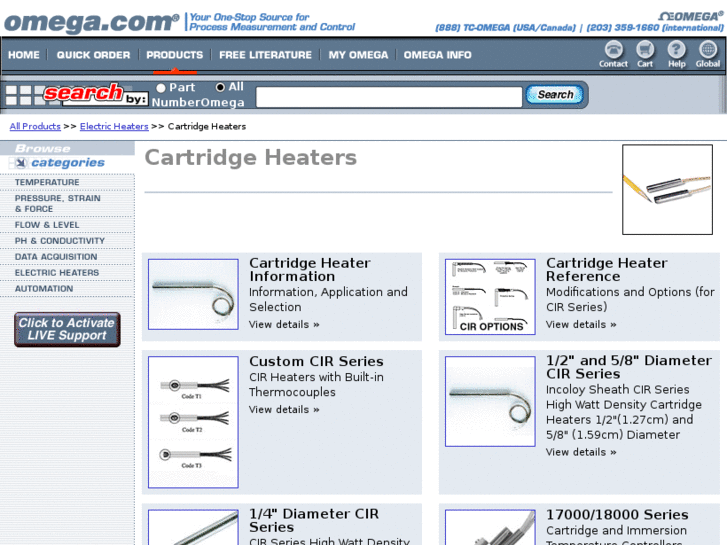Click the 17000/18000 Series title
This screenshot has width=727, height=545.
(x=617, y=514)
